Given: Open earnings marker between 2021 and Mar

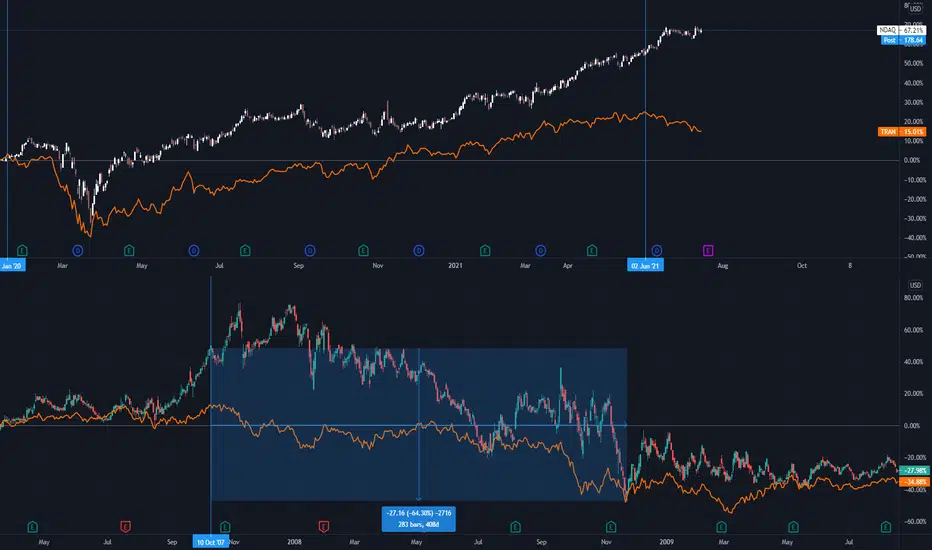Looking at the screenshot, I should click(x=485, y=250).
